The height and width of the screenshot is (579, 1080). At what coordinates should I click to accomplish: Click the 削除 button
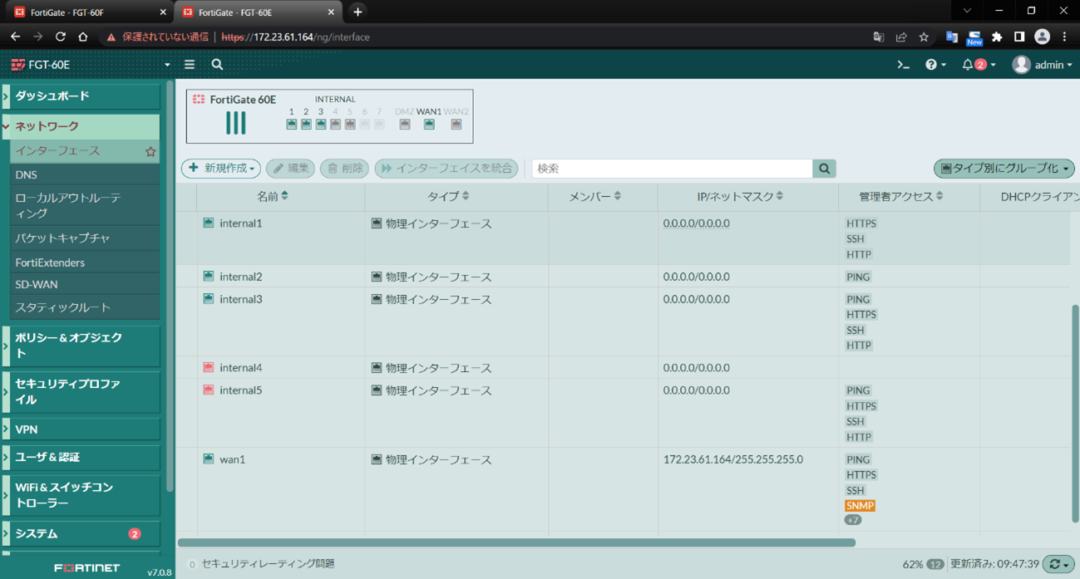pyautogui.click(x=344, y=169)
